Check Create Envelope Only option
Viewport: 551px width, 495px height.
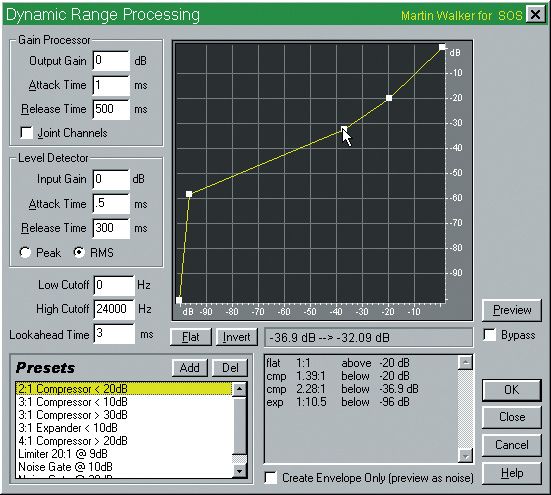(x=271, y=478)
